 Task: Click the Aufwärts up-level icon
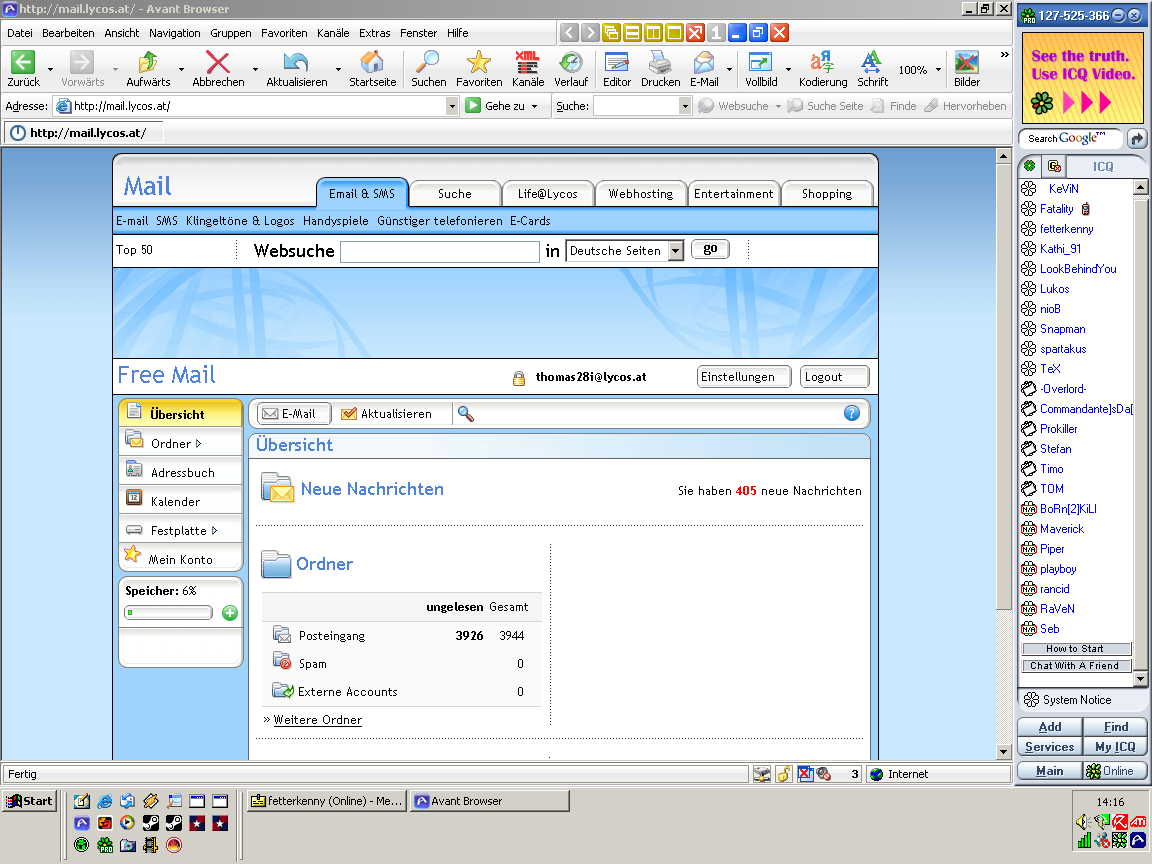coord(148,62)
